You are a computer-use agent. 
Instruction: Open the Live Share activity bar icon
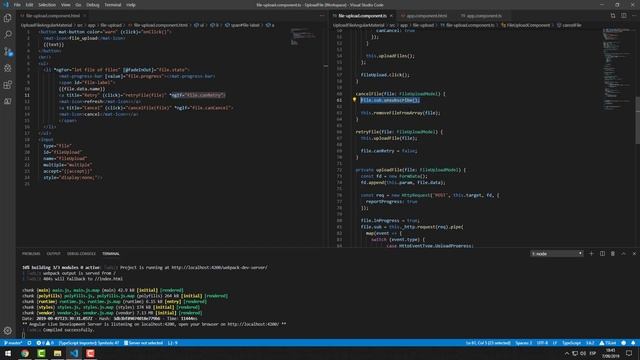pos(8,101)
